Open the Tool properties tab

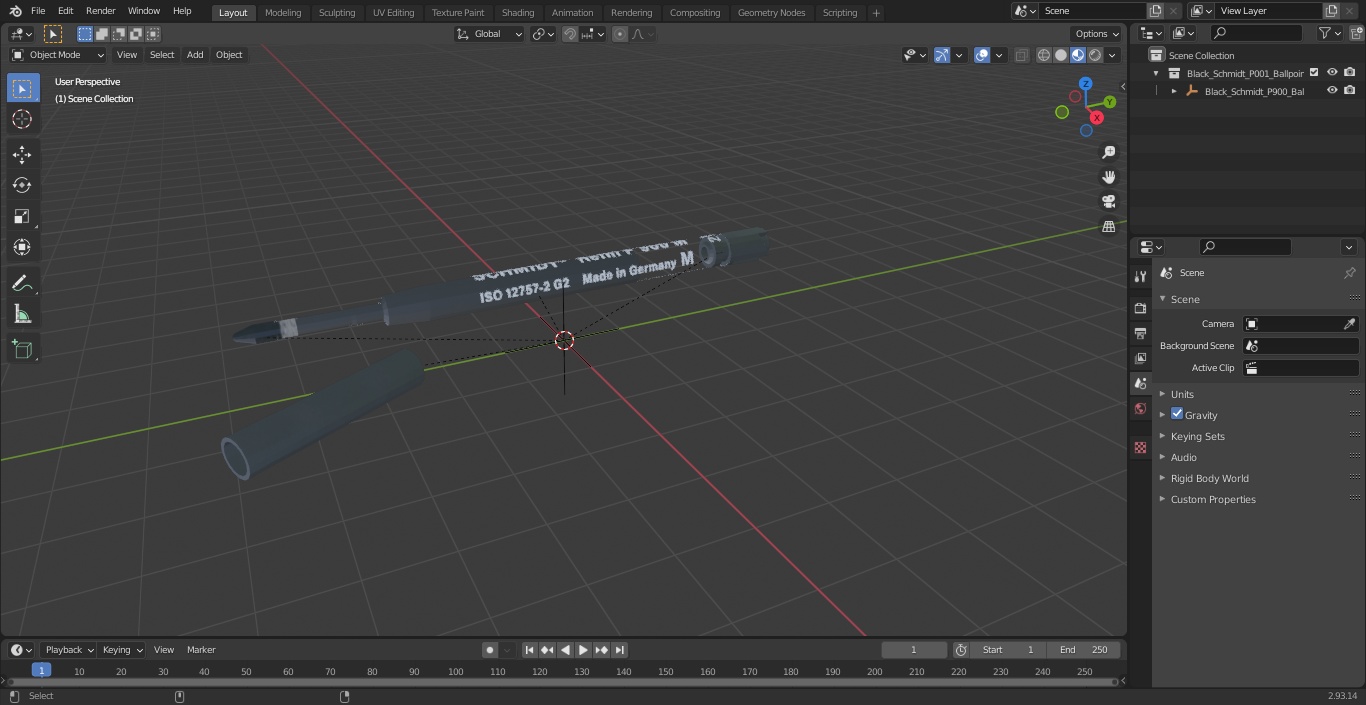(1140, 276)
